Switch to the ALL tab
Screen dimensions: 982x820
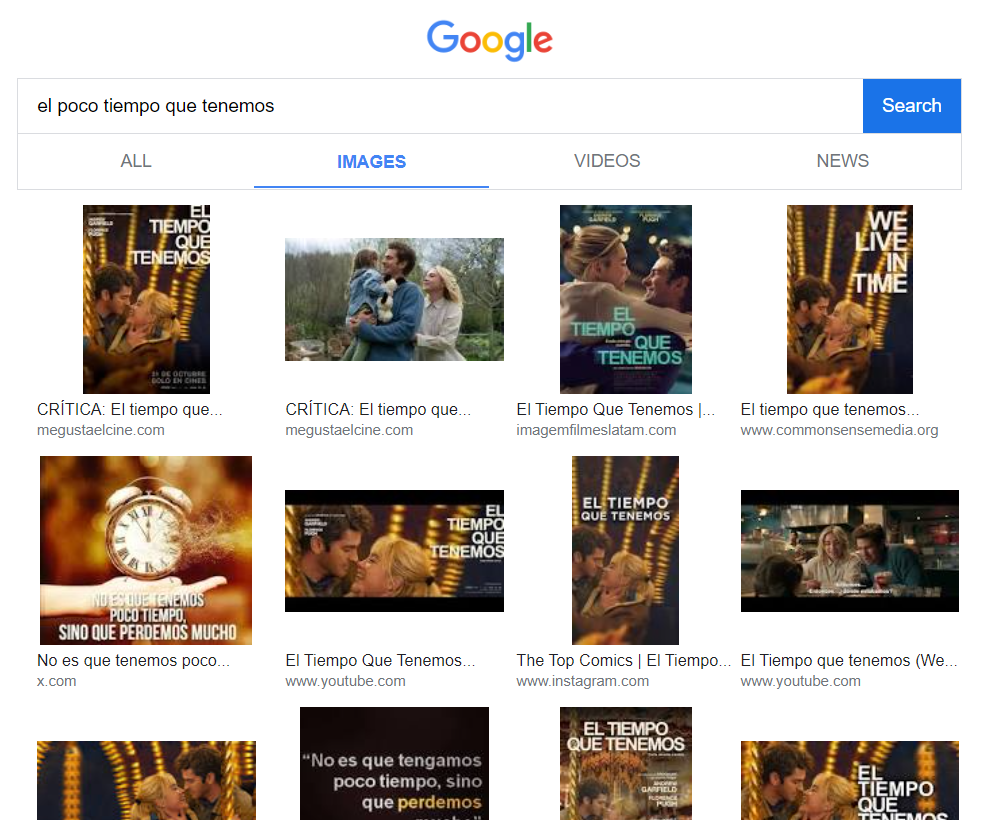(136, 161)
